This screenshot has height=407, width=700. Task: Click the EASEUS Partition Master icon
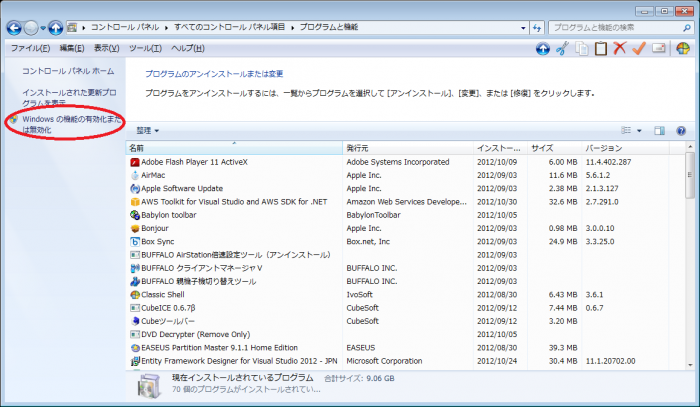pyautogui.click(x=135, y=348)
